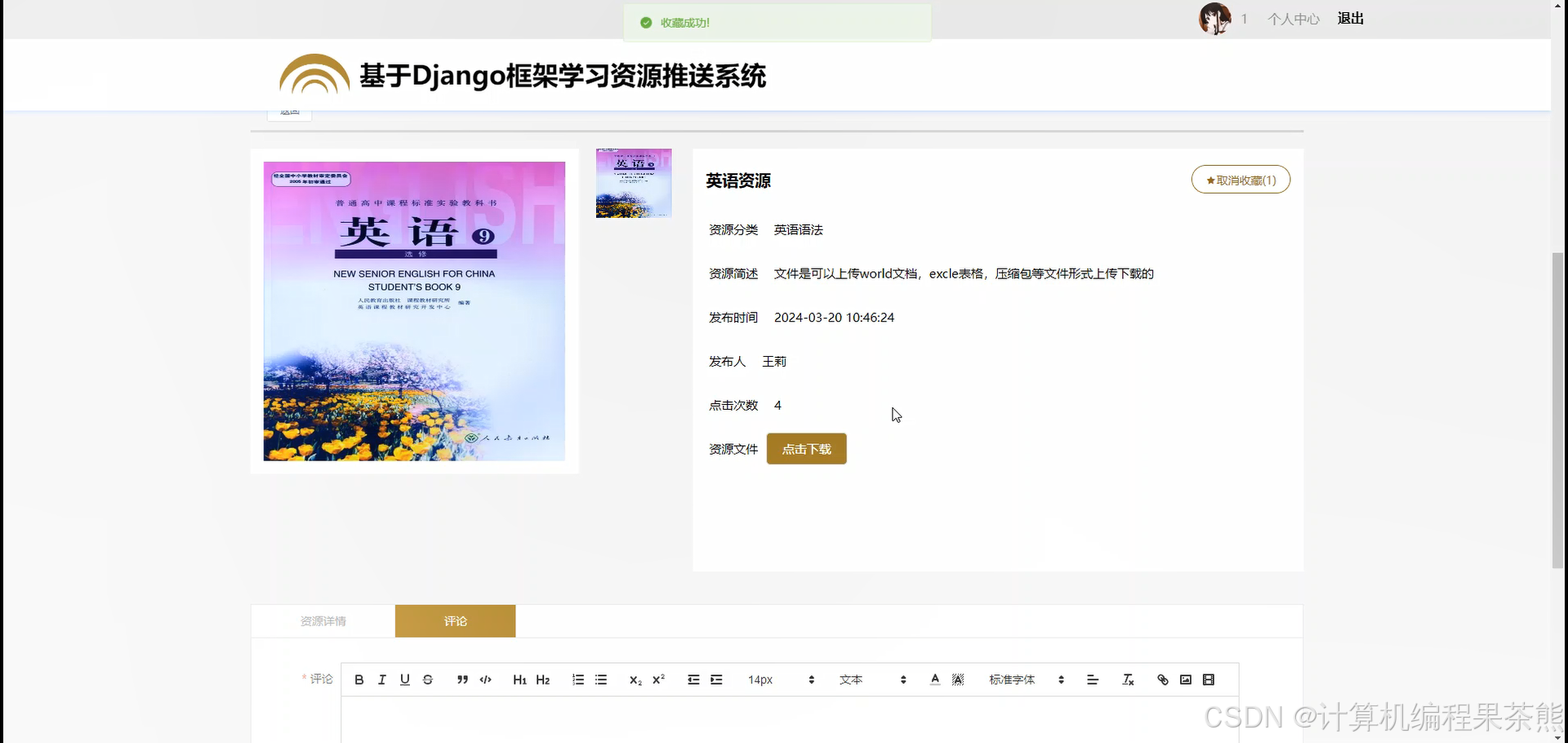Screen dimensions: 1568x743
Task: Open the 标准字体 font family dropdown
Action: [x=1027, y=679]
